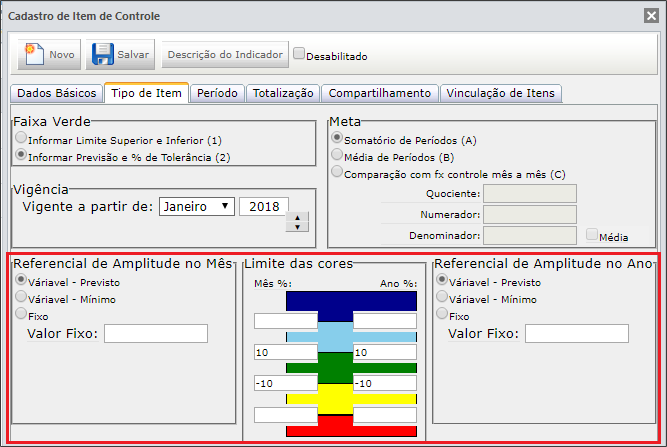Viewport: 667px width, 447px height.
Task: Select Informar Limite Superior e Inferior (1)
Action: [21, 137]
